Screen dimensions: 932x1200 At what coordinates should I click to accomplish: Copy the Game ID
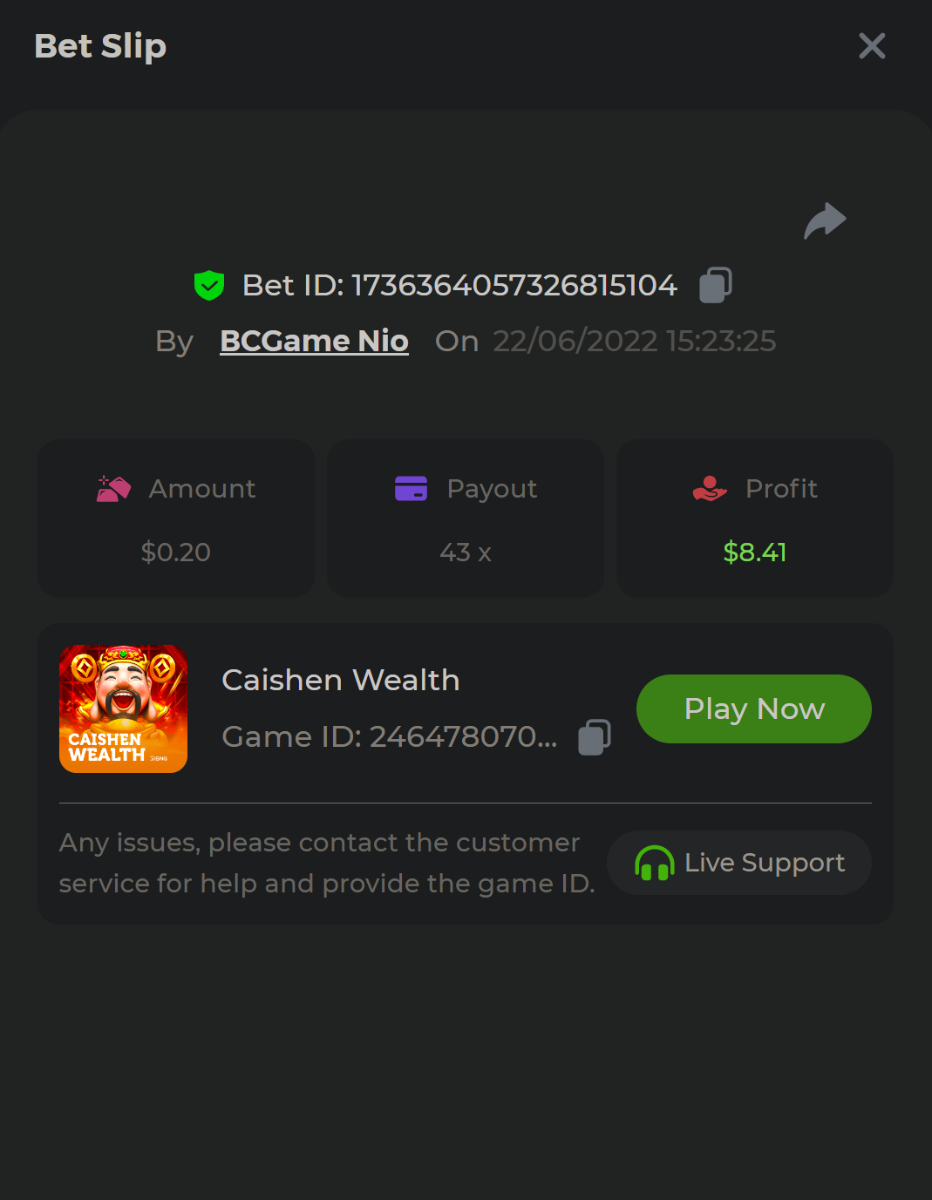click(594, 737)
